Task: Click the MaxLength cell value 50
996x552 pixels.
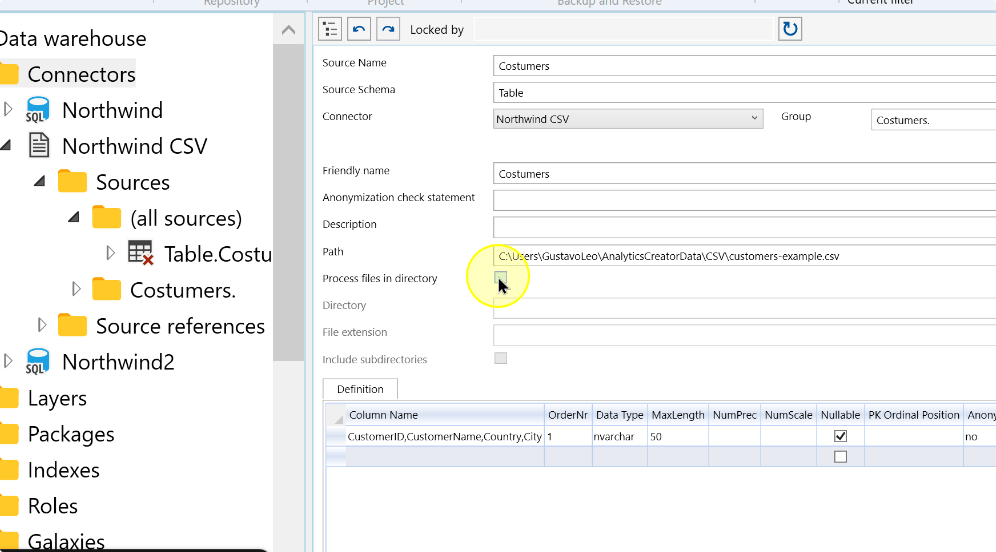Action: 678,436
